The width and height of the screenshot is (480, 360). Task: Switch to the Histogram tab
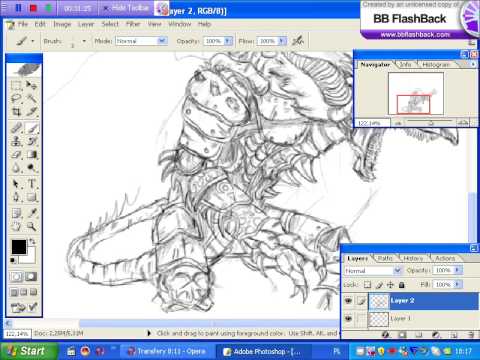click(436, 65)
